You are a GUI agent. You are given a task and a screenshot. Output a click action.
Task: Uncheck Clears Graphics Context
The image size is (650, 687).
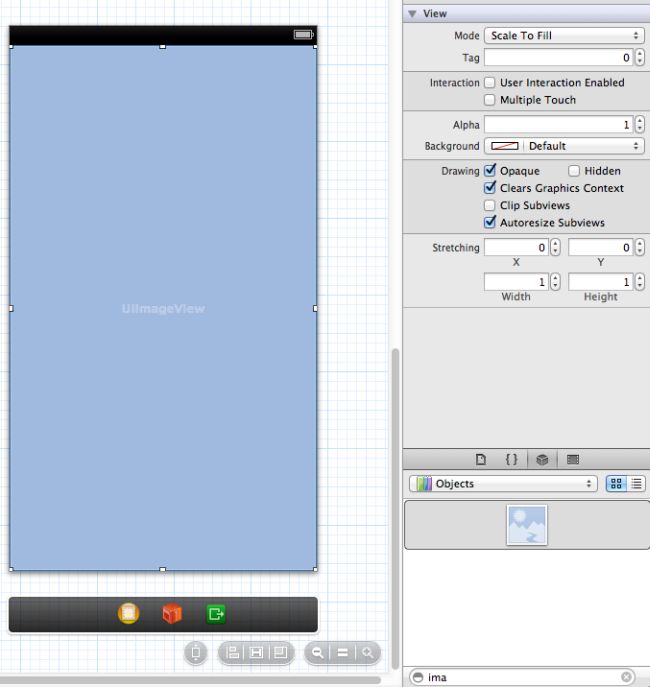(490, 188)
